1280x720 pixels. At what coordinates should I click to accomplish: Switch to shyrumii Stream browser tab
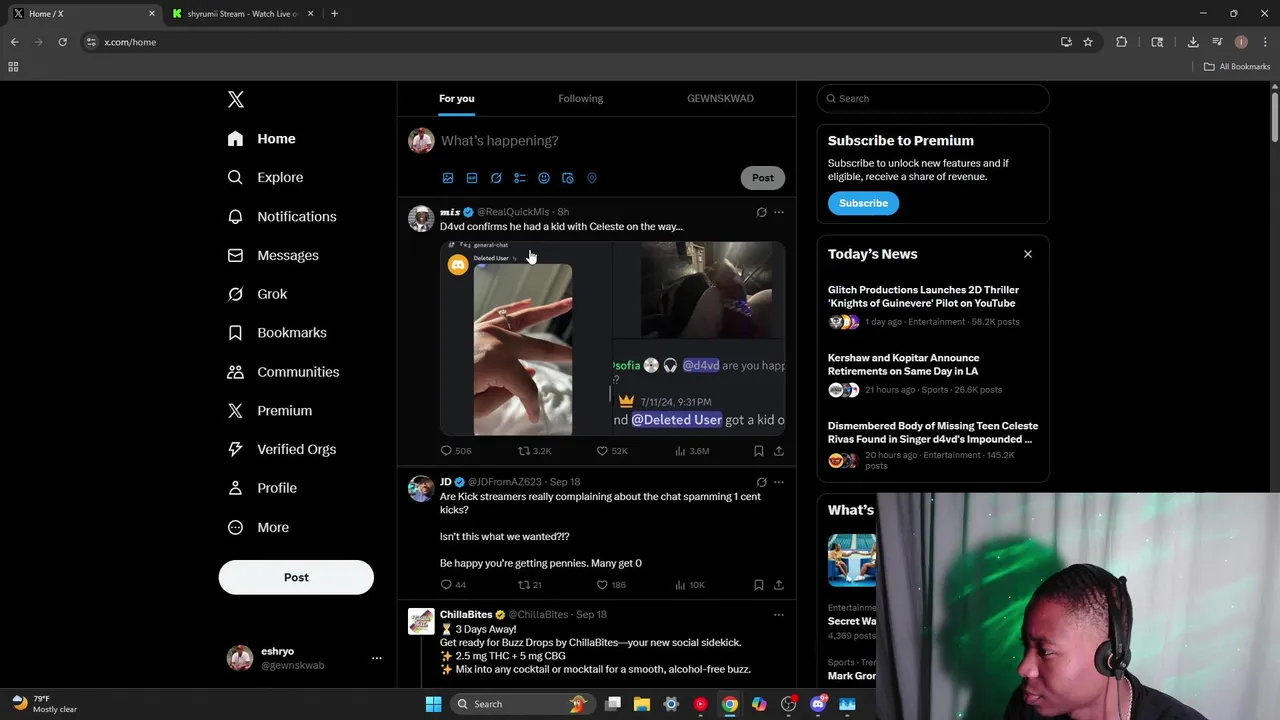click(242, 14)
